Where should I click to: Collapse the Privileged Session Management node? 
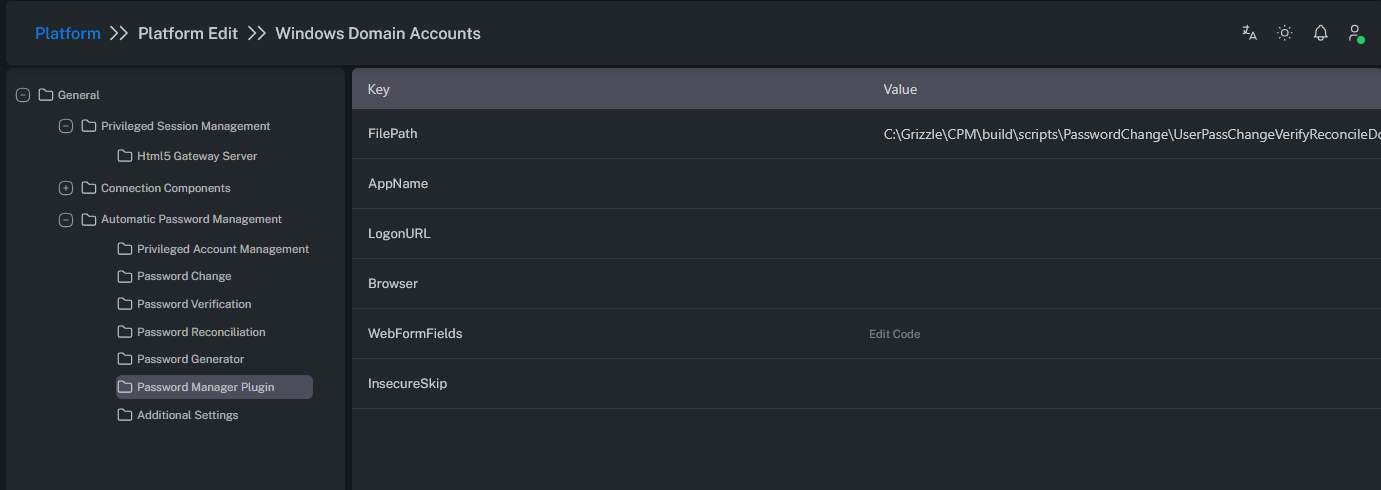[x=66, y=126]
